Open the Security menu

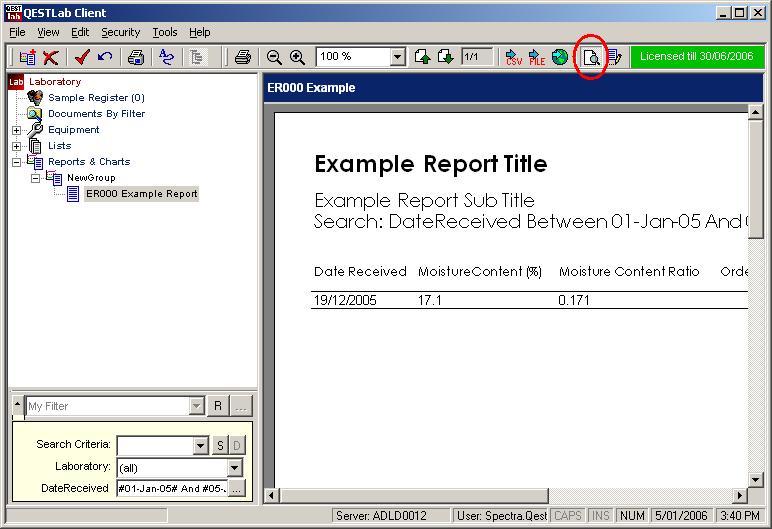click(x=120, y=32)
